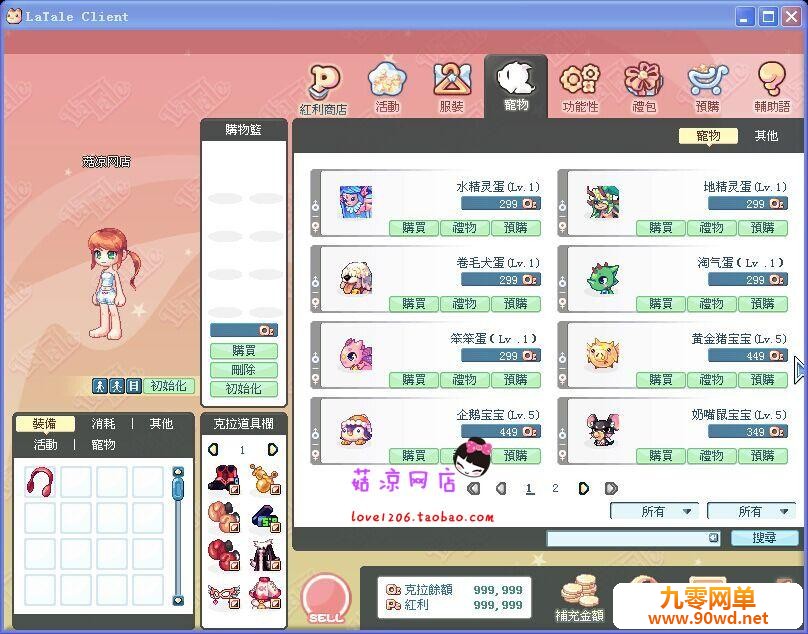Open the 輔助語 help category
808x634 pixels.
click(772, 88)
